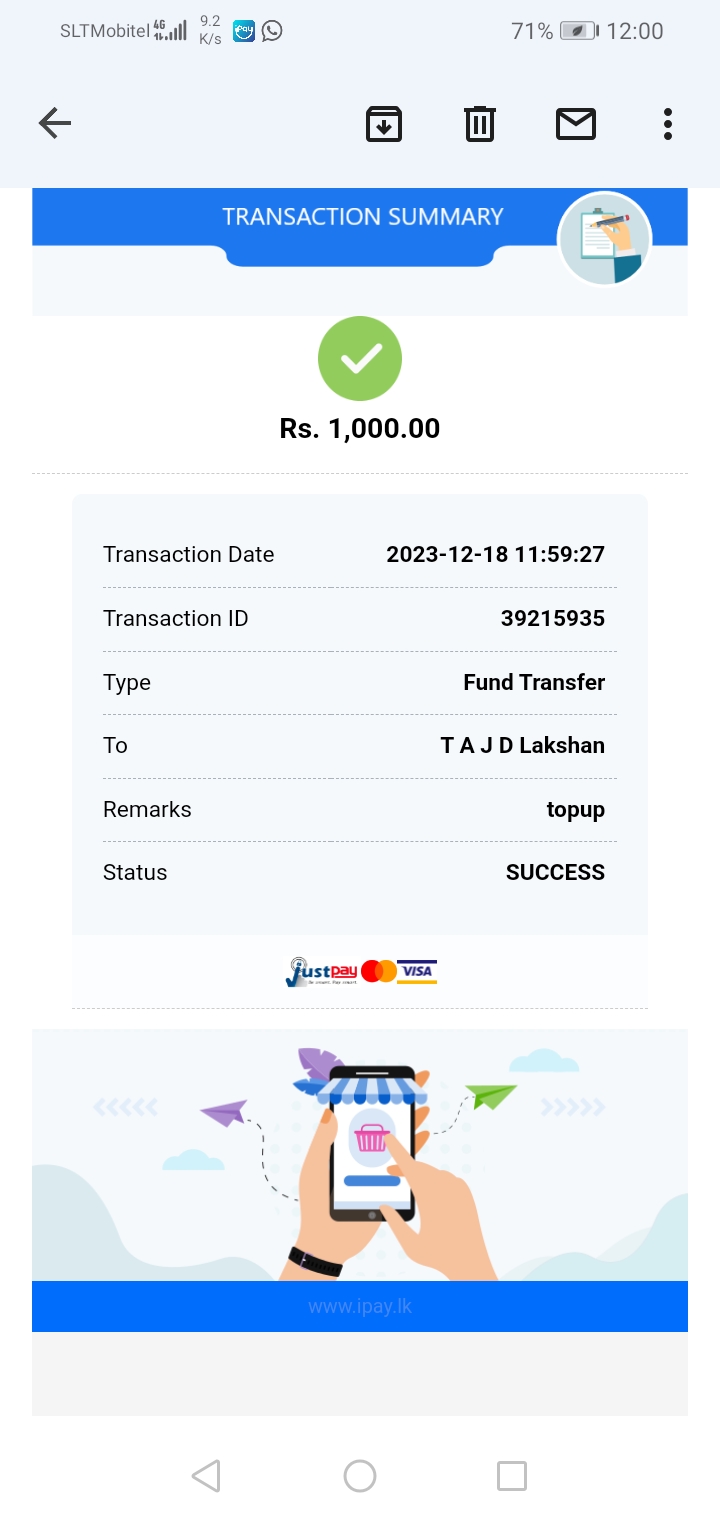The height and width of the screenshot is (1520, 720).
Task: Tap the Transaction ID number 39215935
Action: 553,619
